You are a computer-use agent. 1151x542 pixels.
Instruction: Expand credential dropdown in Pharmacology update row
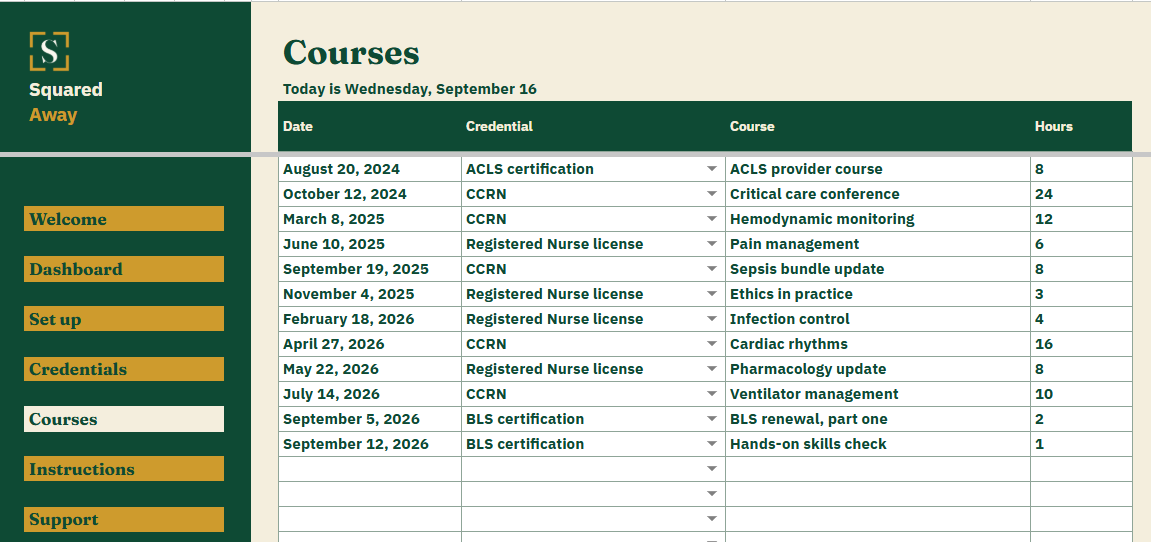[x=711, y=369]
